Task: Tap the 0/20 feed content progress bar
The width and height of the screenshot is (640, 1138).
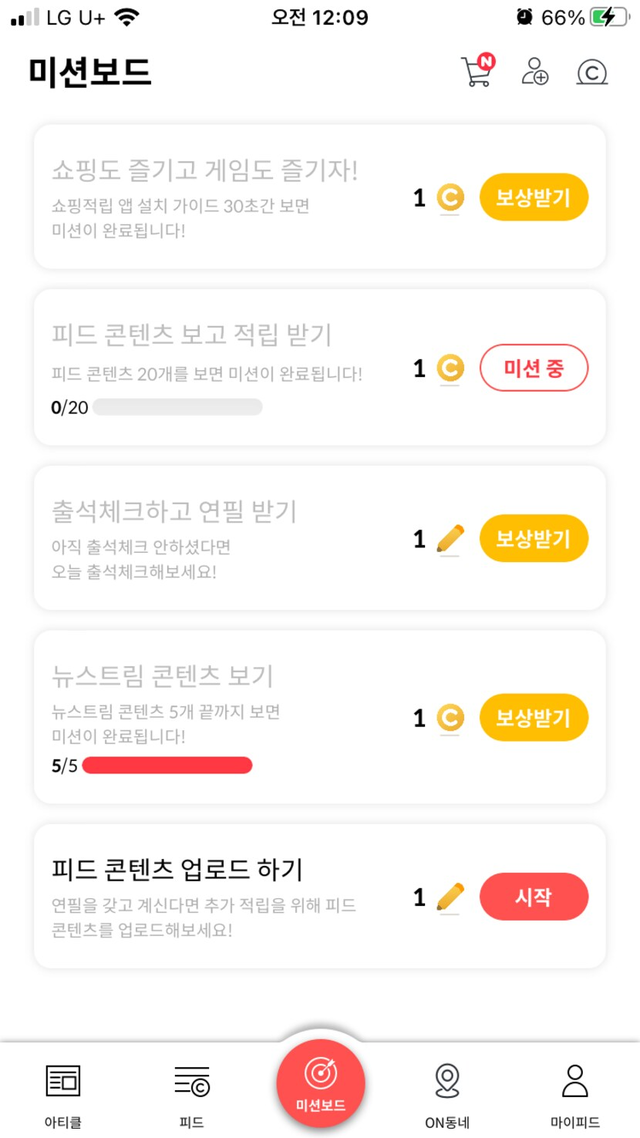Action: (x=177, y=407)
